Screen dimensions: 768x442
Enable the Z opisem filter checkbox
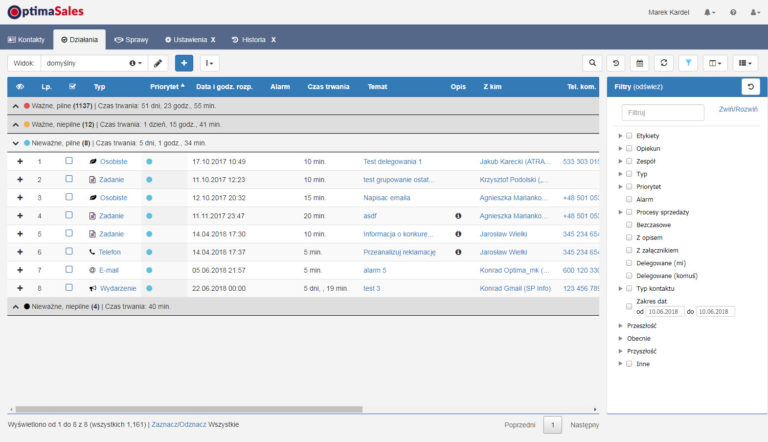pos(629,238)
